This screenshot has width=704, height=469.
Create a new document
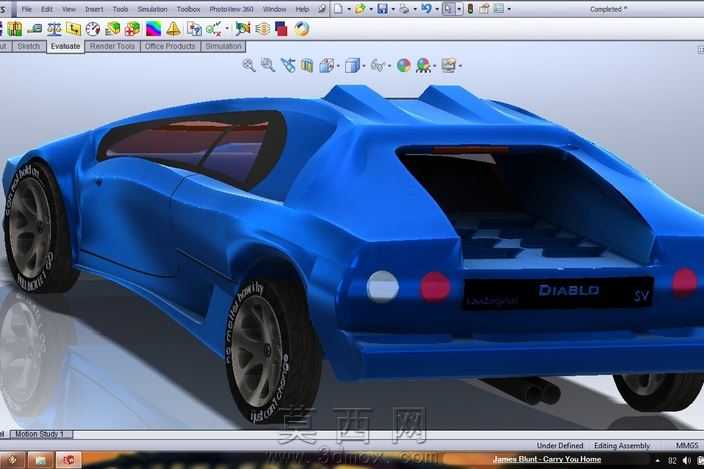(x=338, y=9)
